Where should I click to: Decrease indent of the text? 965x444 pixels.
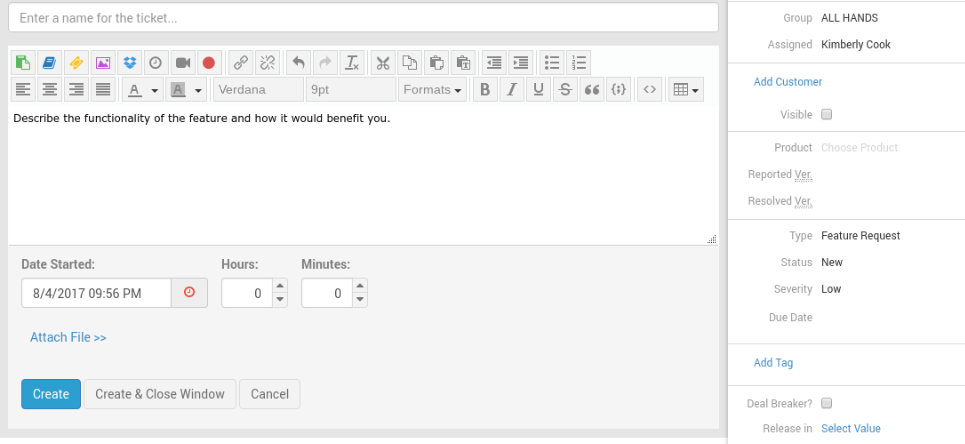494,63
